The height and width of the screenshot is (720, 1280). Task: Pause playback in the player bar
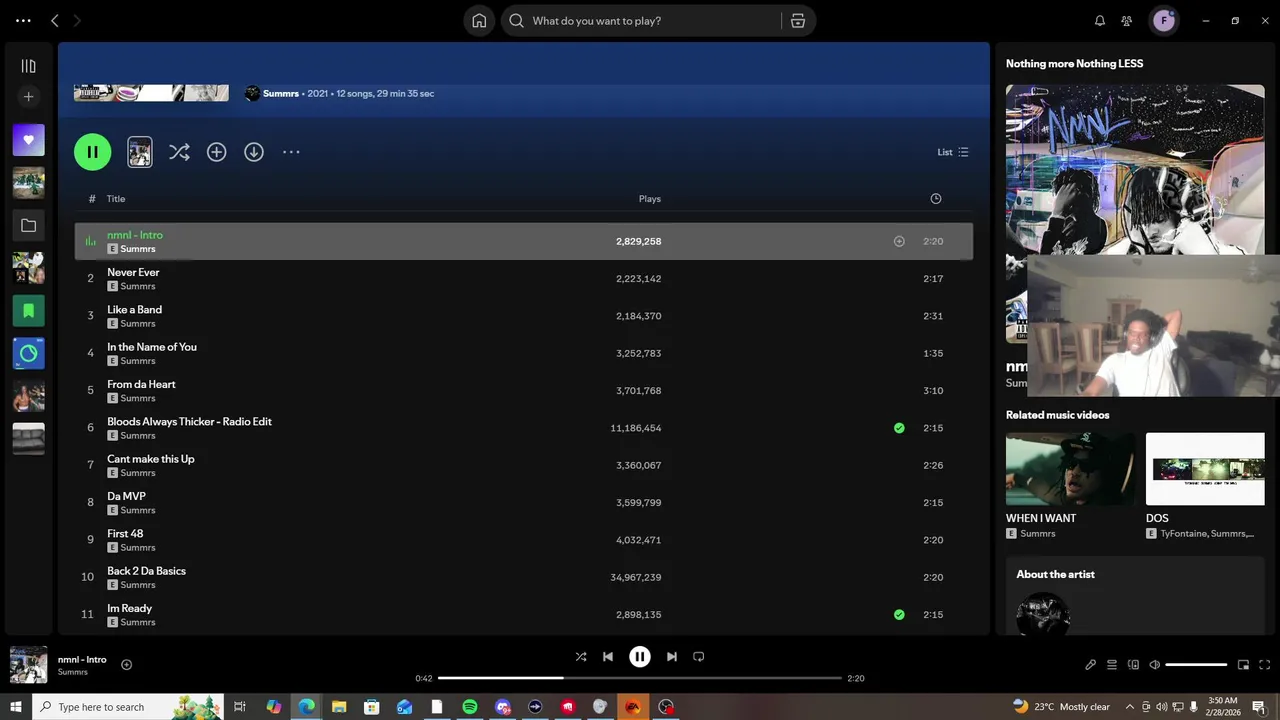pos(640,657)
